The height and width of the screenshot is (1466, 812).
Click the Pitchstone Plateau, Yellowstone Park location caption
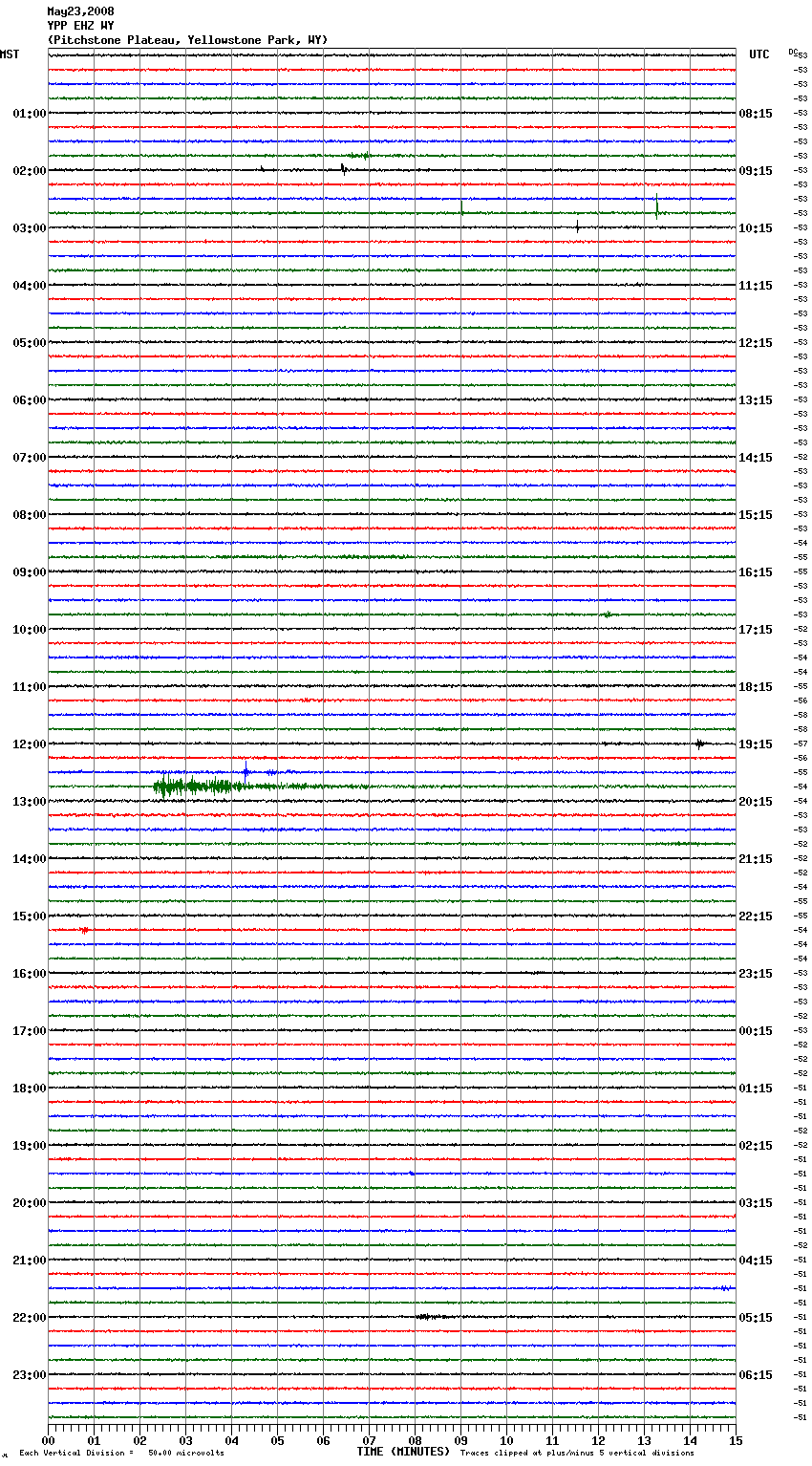(187, 40)
